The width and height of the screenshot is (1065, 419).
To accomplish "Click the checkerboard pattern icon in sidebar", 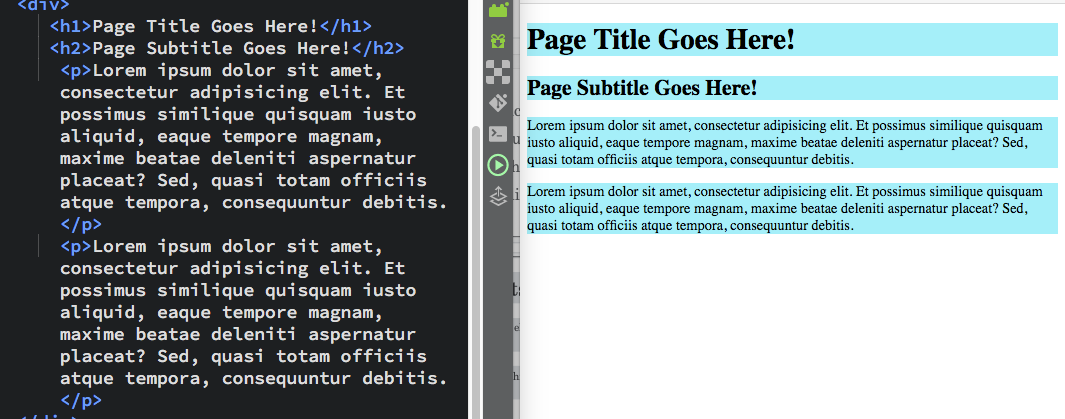I will pos(499,72).
